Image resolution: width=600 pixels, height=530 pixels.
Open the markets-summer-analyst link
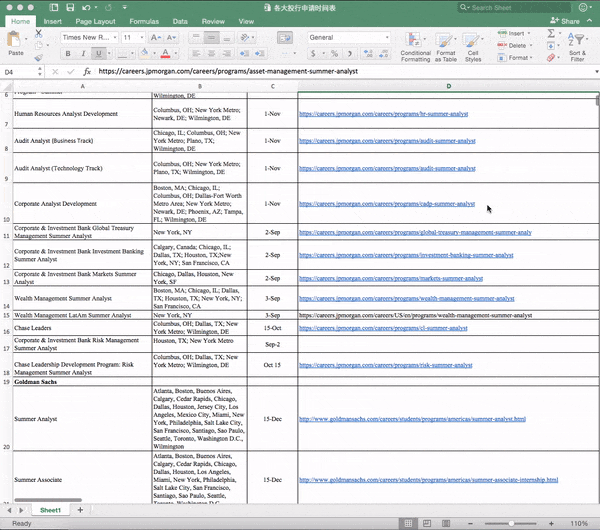(391, 279)
